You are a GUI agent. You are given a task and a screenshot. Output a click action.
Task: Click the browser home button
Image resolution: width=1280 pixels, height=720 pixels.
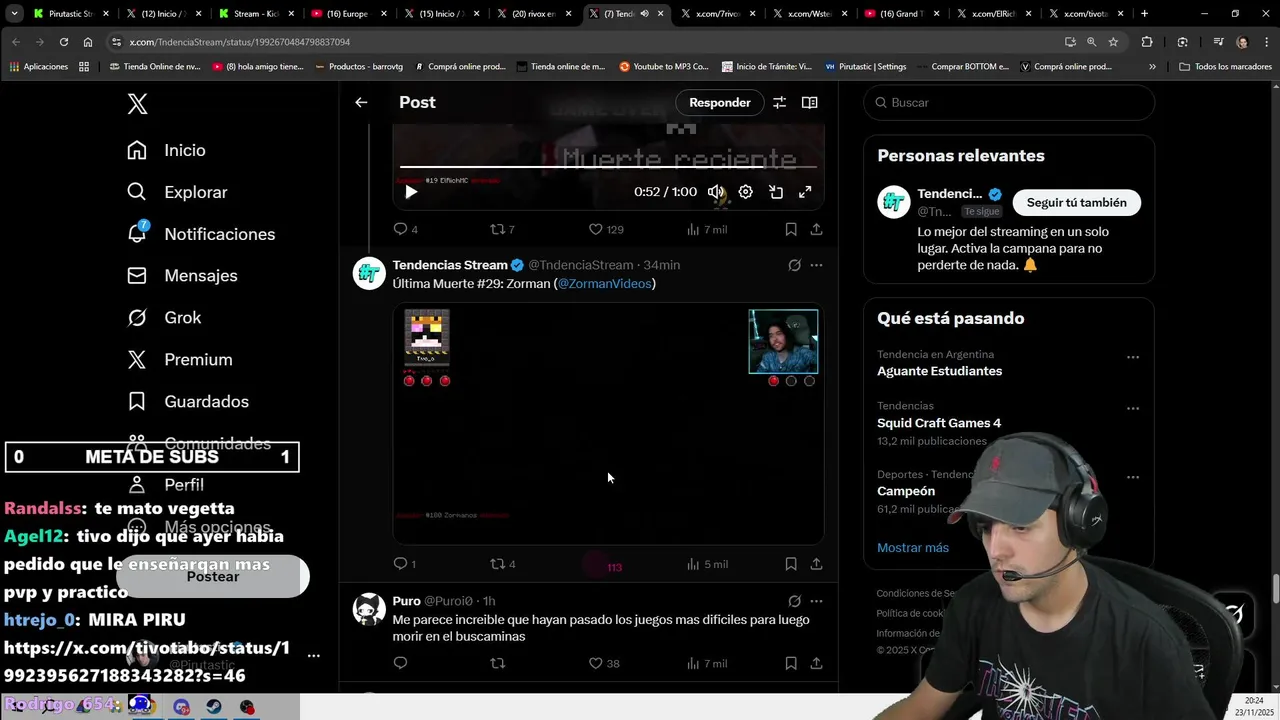(88, 42)
